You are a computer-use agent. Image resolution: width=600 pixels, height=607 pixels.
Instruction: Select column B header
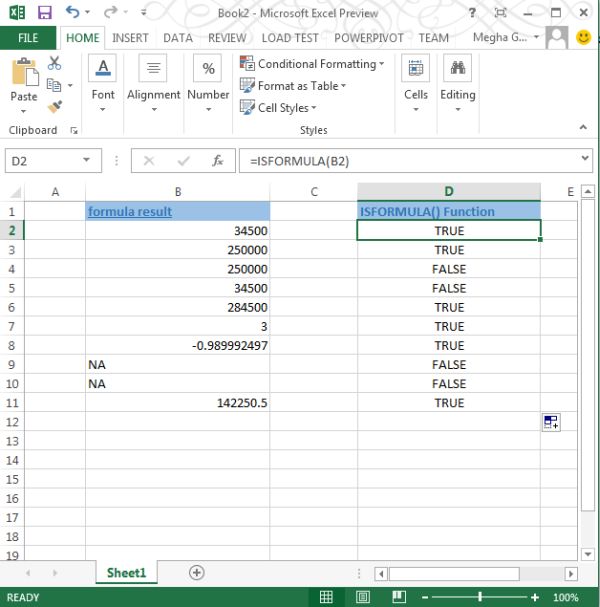[178, 192]
